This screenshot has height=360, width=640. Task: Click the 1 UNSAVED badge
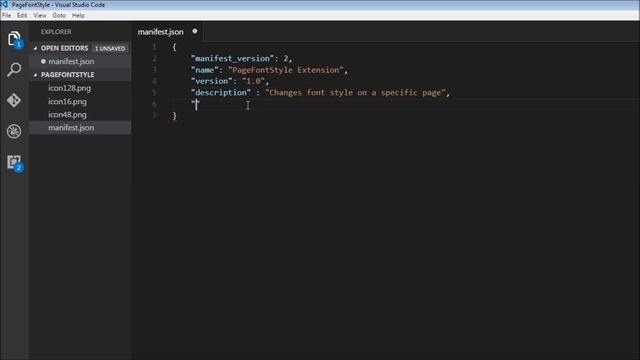tap(110, 48)
